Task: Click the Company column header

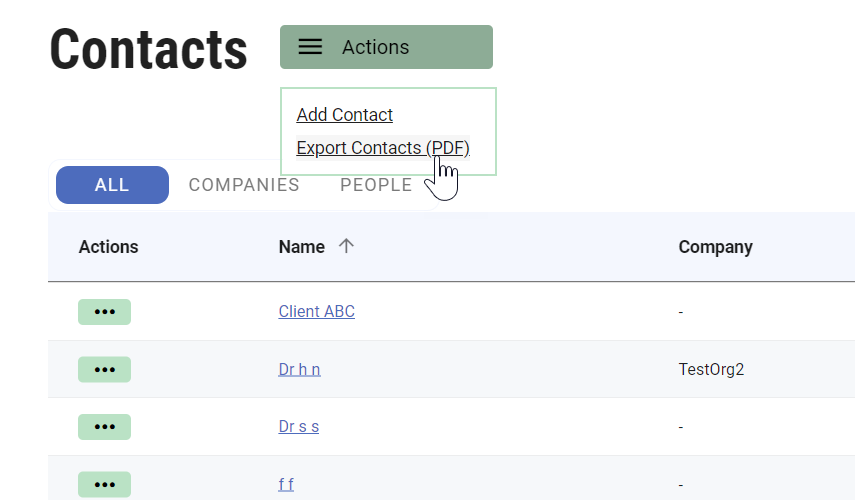Action: click(x=715, y=247)
